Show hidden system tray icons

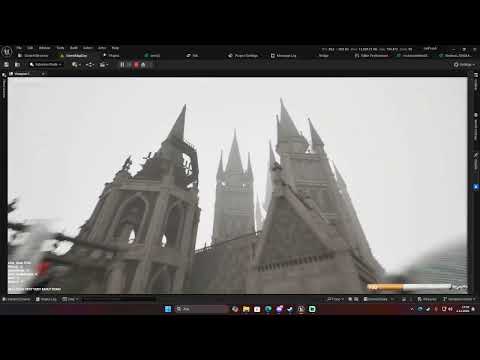click(x=412, y=309)
